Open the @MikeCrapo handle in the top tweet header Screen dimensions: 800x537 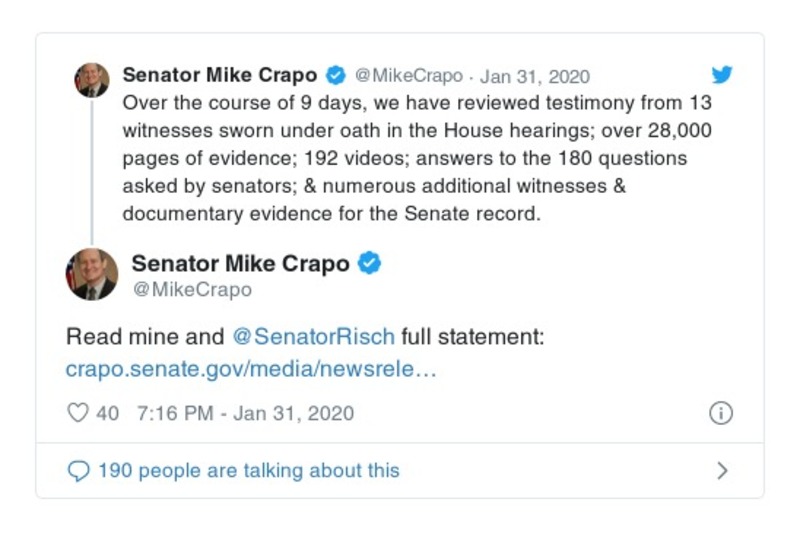point(408,76)
